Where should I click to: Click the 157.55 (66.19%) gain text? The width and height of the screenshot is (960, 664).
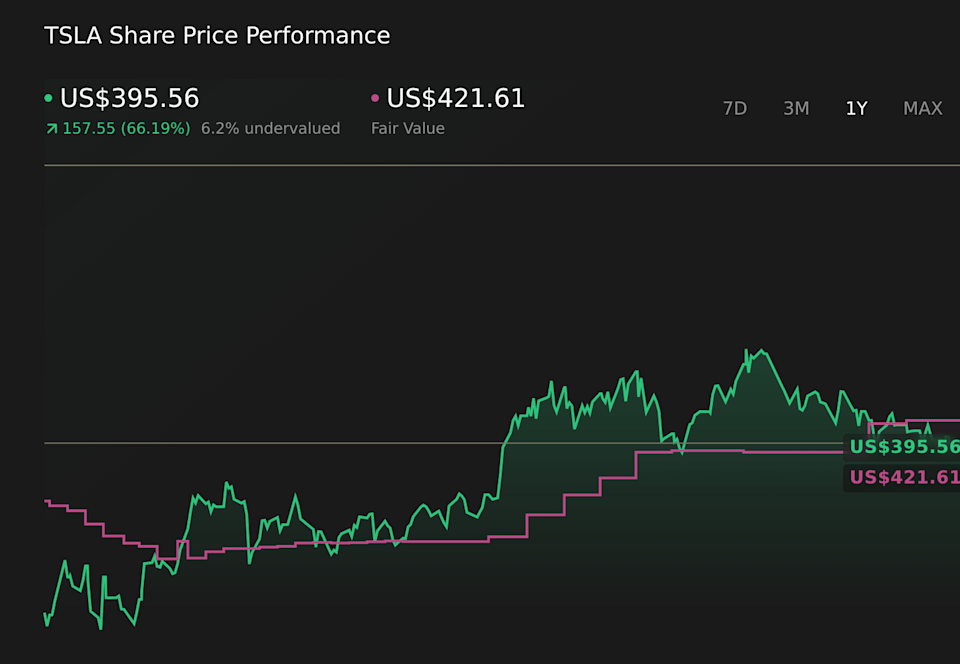[126, 129]
